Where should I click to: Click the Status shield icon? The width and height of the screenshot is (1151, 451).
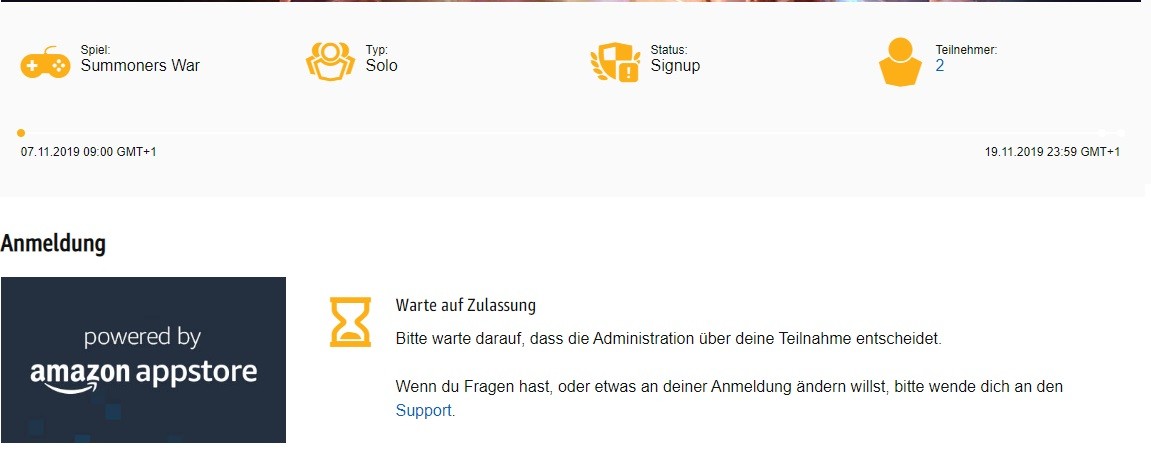click(x=615, y=62)
